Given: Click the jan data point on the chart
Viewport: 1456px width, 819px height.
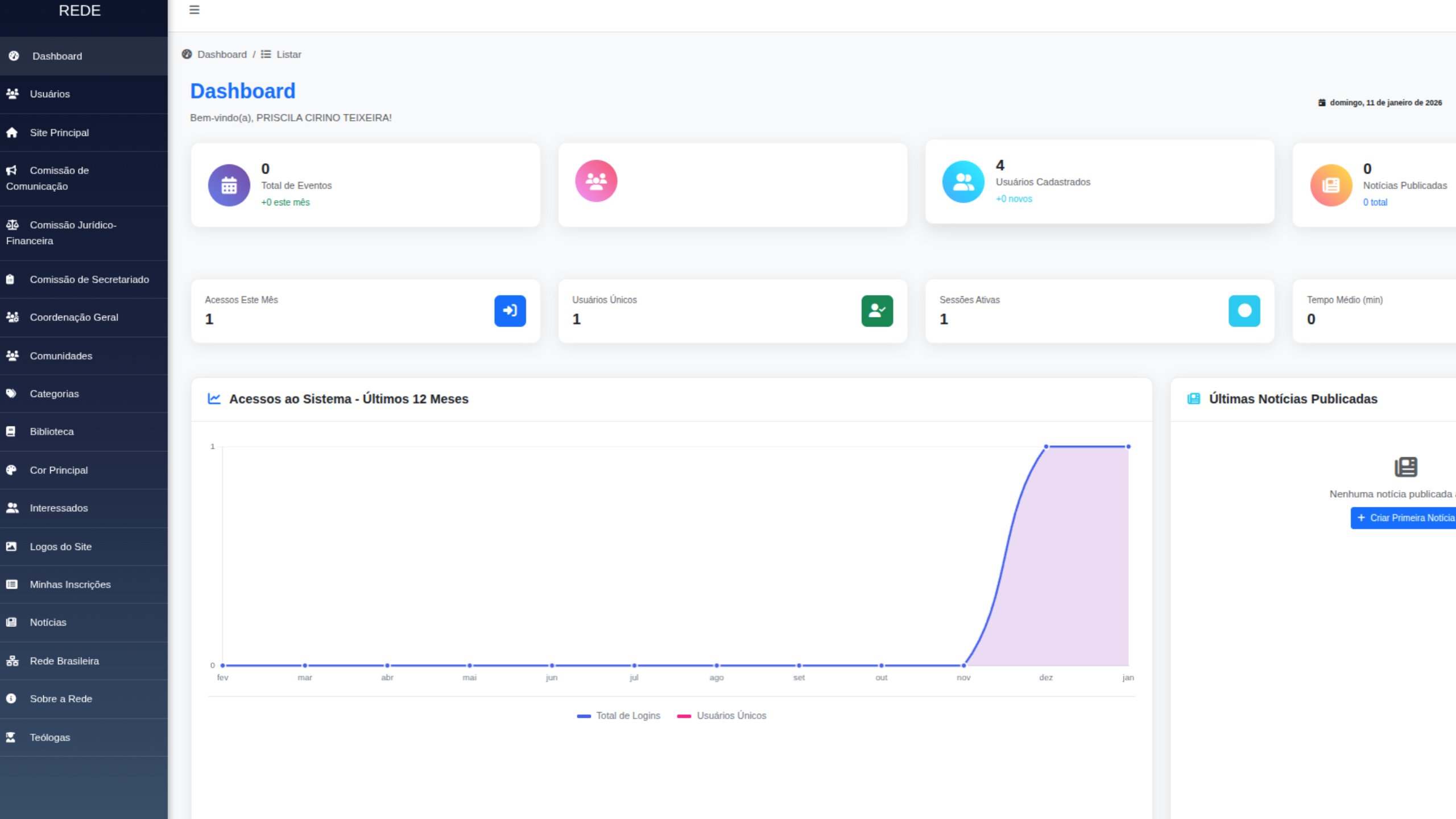Looking at the screenshot, I should 1128,446.
